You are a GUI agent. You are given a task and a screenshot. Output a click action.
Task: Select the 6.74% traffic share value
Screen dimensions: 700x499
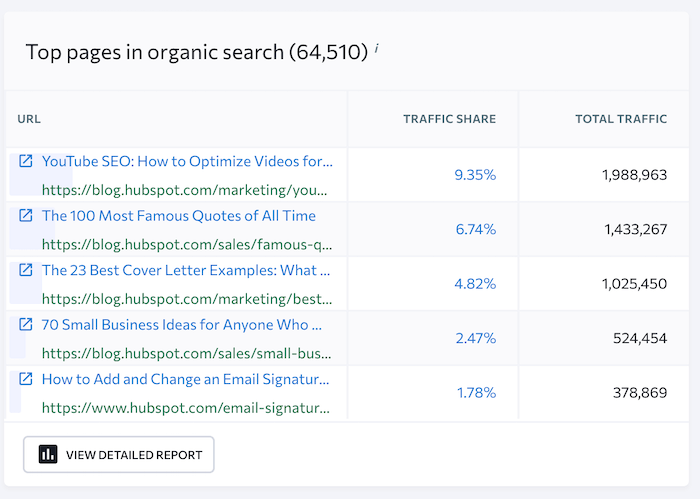[x=475, y=229]
